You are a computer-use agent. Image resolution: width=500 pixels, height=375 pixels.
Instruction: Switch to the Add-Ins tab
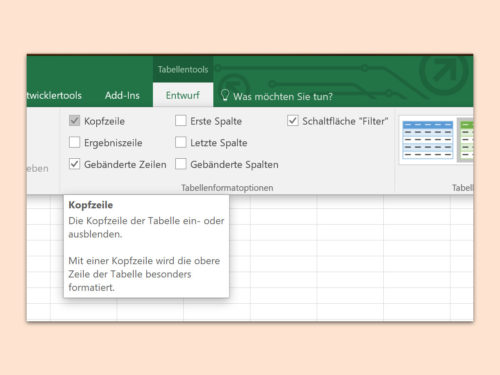[122, 95]
